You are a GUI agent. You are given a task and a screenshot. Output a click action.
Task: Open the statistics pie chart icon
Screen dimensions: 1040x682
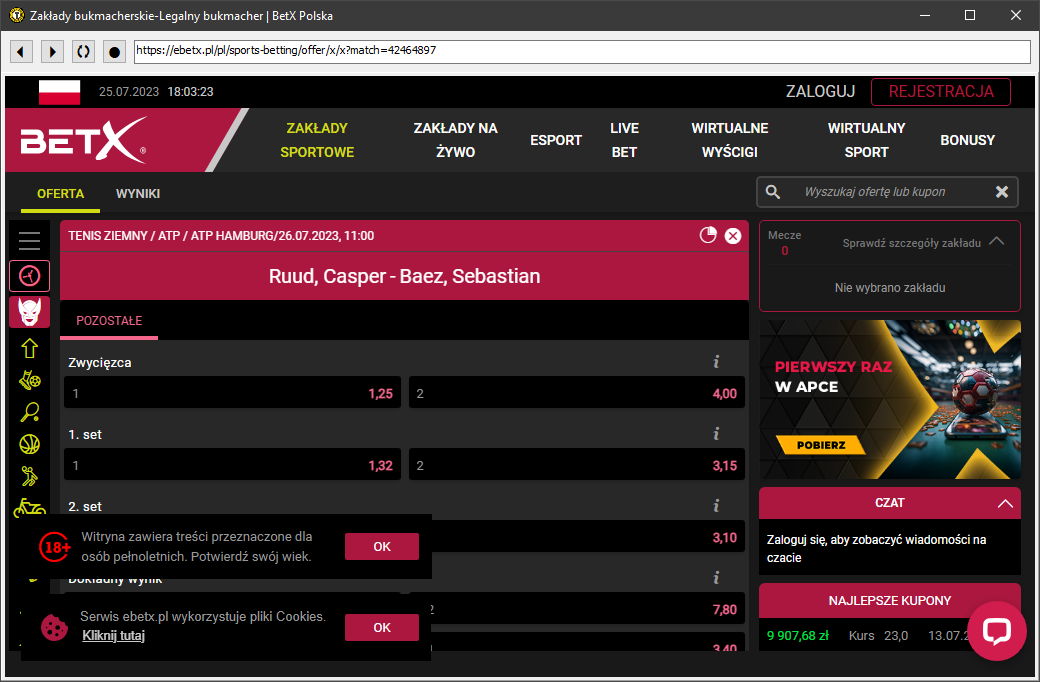tap(708, 235)
